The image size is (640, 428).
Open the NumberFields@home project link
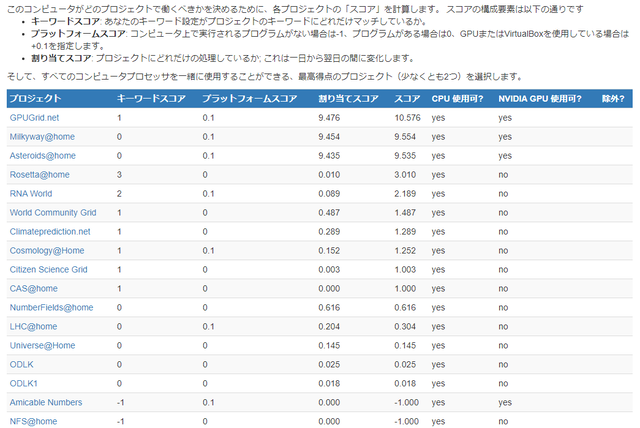pos(51,308)
